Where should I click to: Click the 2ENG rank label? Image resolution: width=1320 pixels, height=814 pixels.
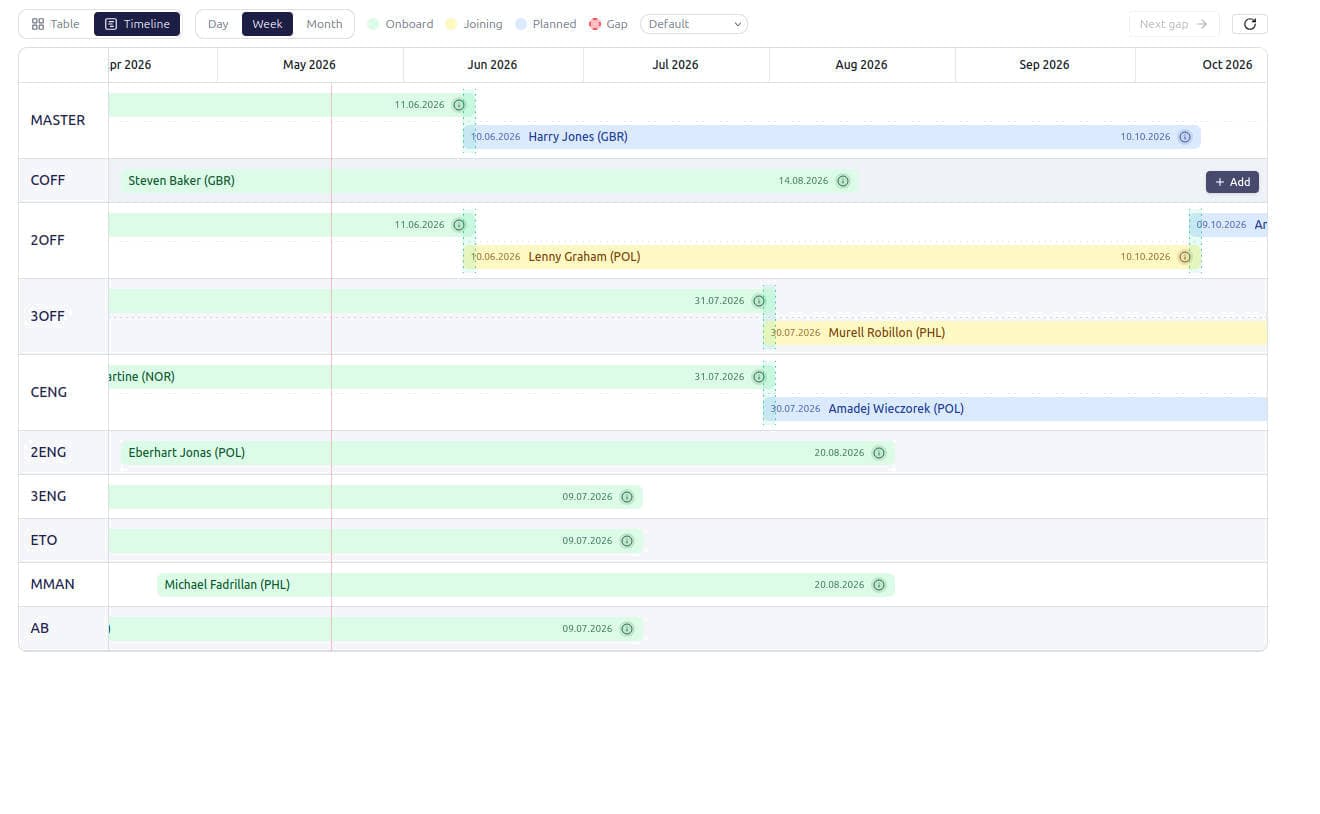[49, 452]
